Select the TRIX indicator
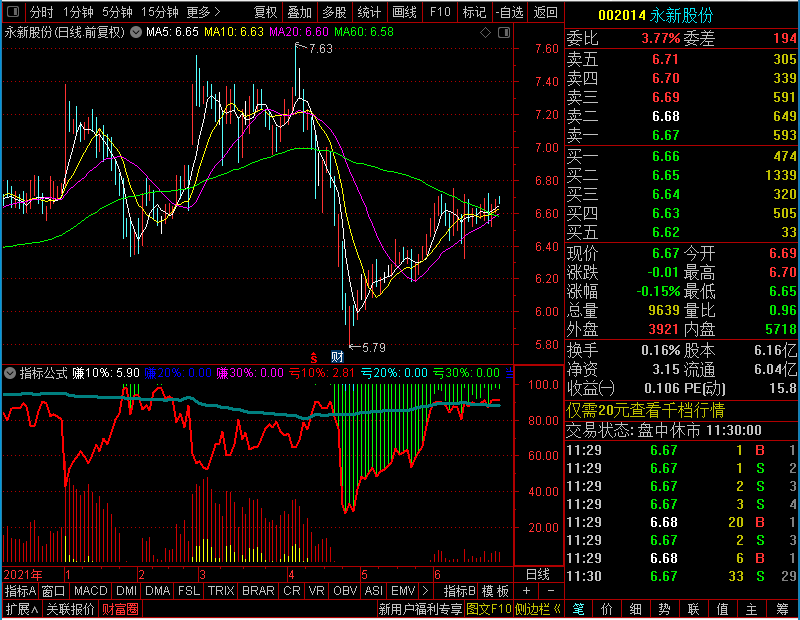Image resolution: width=800 pixels, height=620 pixels. 221,591
